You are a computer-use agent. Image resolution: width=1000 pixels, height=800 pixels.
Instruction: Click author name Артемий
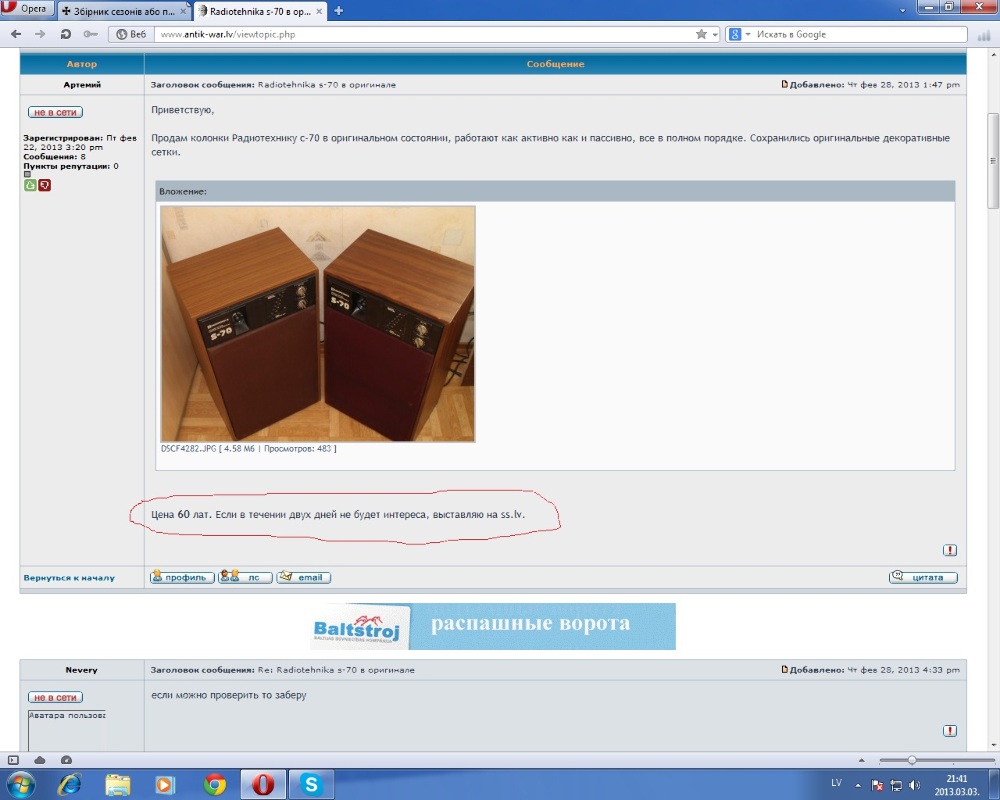pos(82,85)
